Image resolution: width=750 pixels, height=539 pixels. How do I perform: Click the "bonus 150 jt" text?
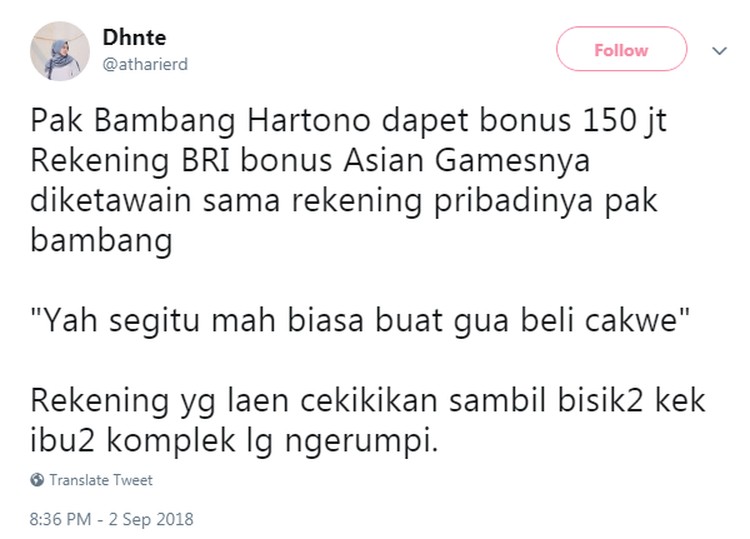(x=573, y=120)
